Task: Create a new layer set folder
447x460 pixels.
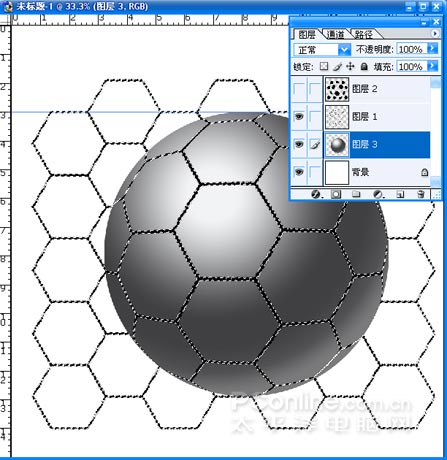Action: tap(356, 194)
